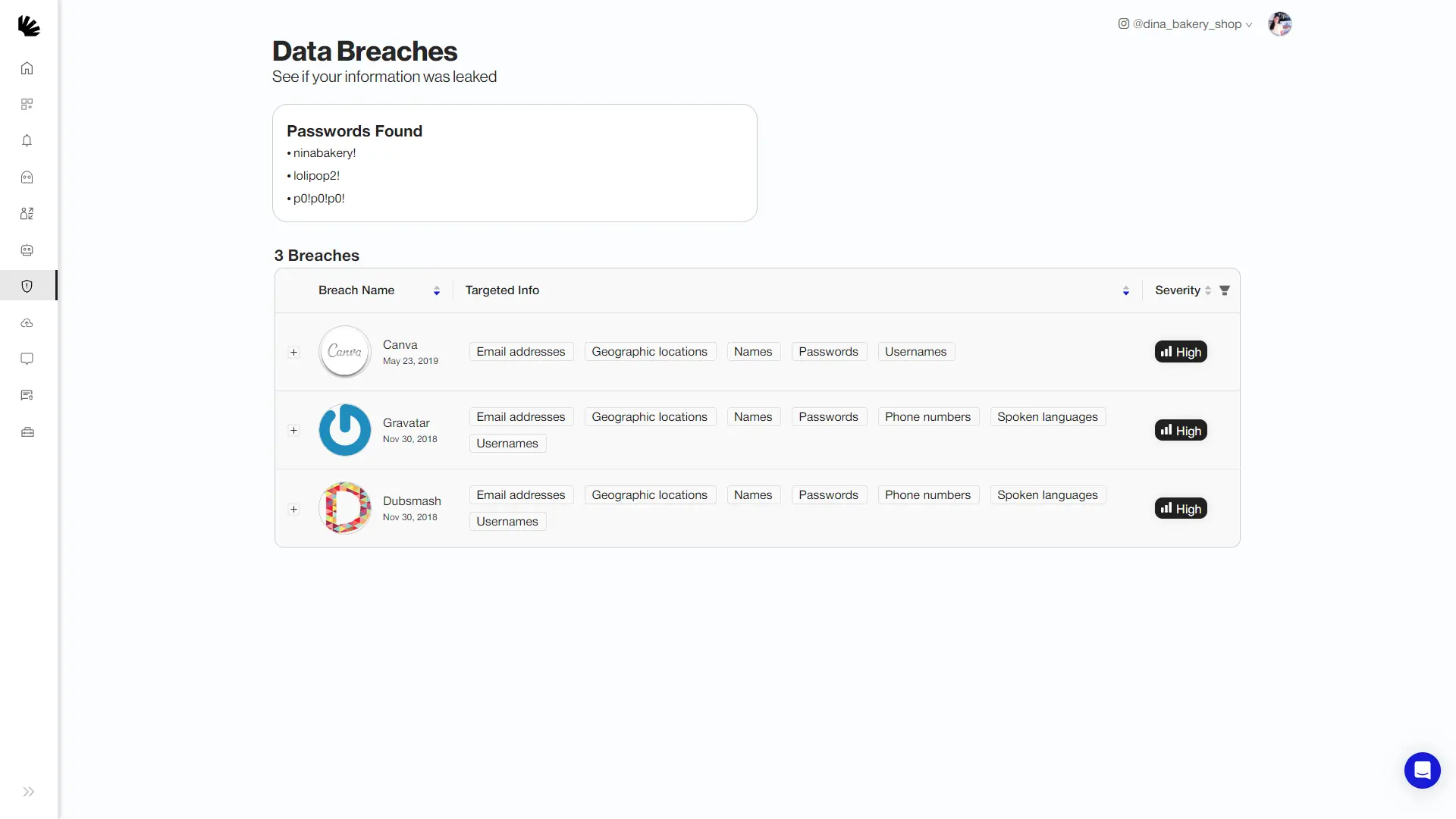Expand the Gravatar breach row
1456x819 pixels.
[x=294, y=430]
